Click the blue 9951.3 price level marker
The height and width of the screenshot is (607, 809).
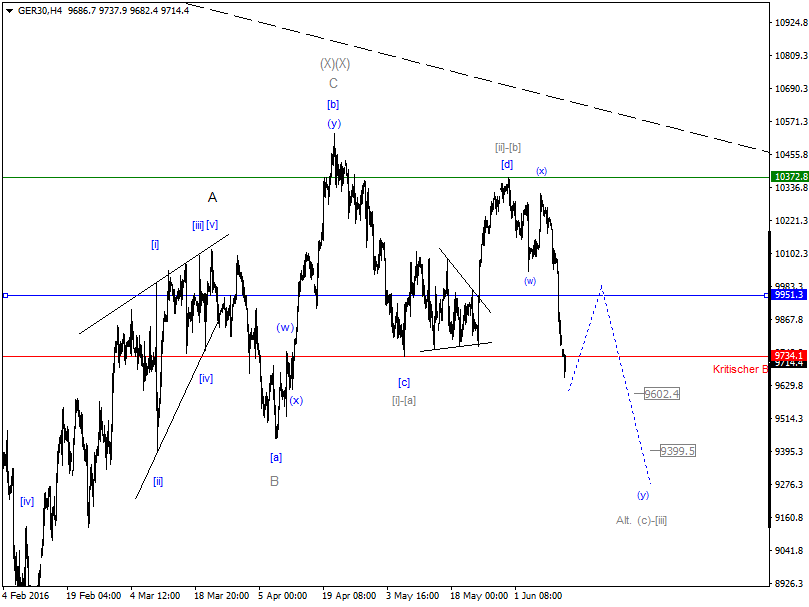(x=789, y=295)
